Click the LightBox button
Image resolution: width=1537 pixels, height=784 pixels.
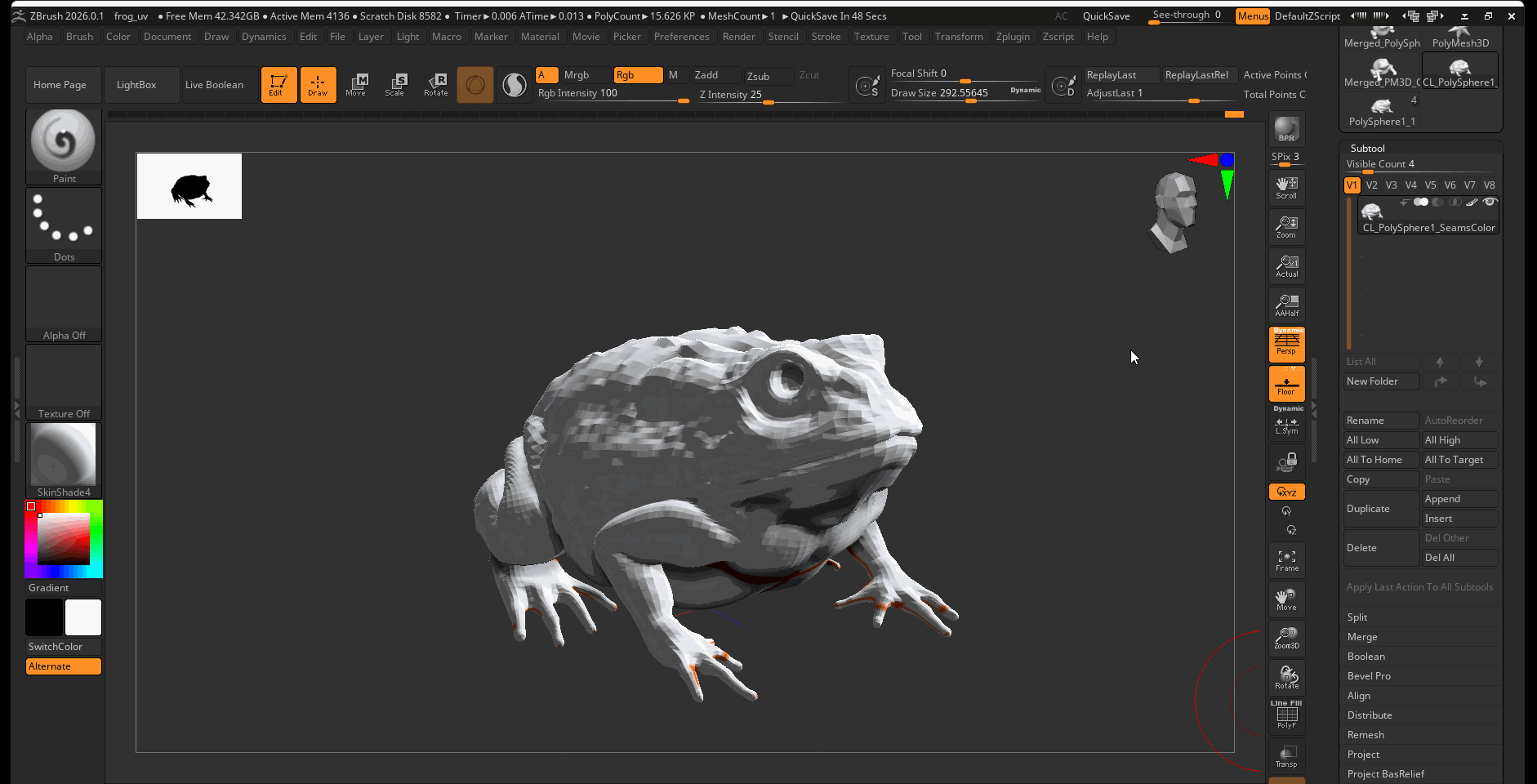136,85
